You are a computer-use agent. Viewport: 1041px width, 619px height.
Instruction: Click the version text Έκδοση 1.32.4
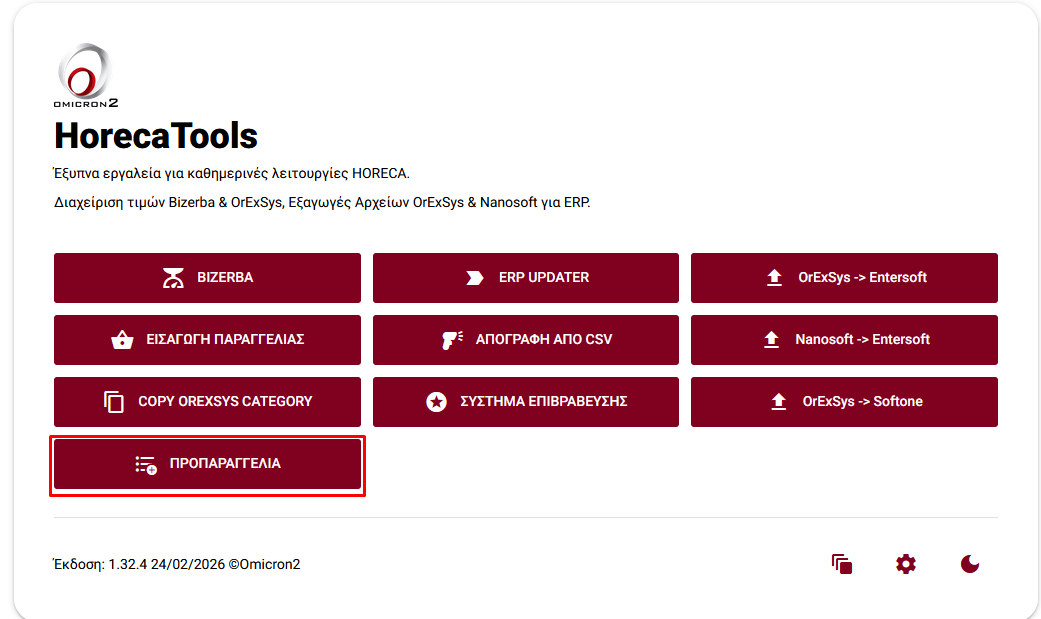coord(176,564)
